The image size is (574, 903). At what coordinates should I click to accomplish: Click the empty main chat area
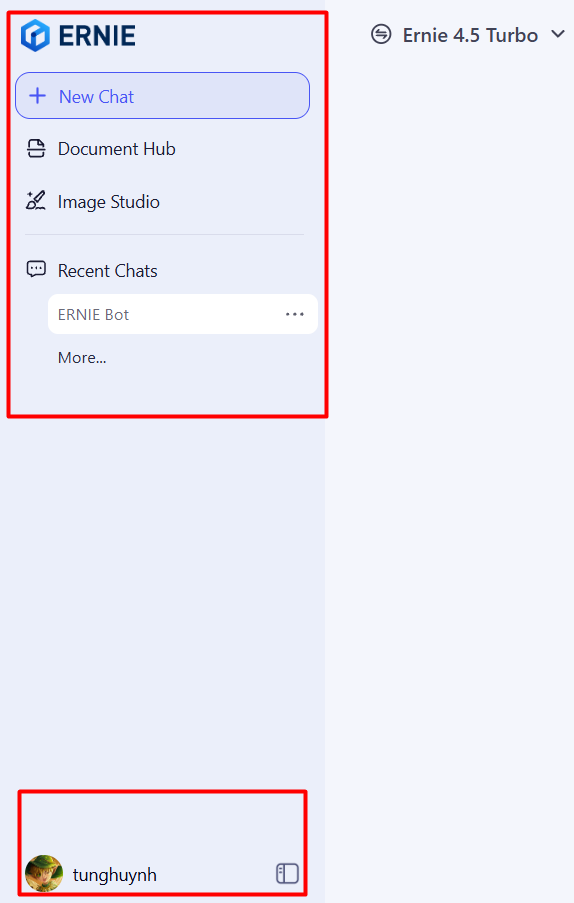(449, 461)
